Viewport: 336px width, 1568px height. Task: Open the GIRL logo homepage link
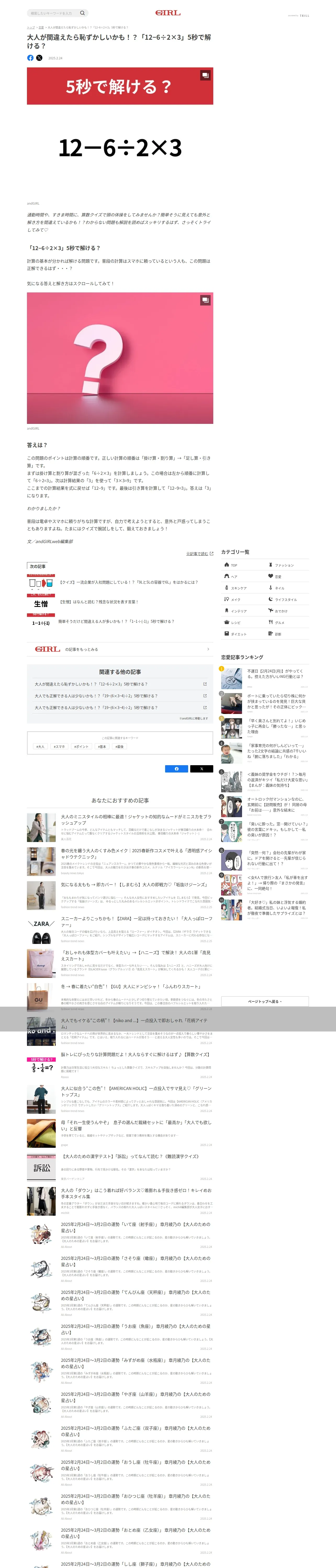(168, 13)
